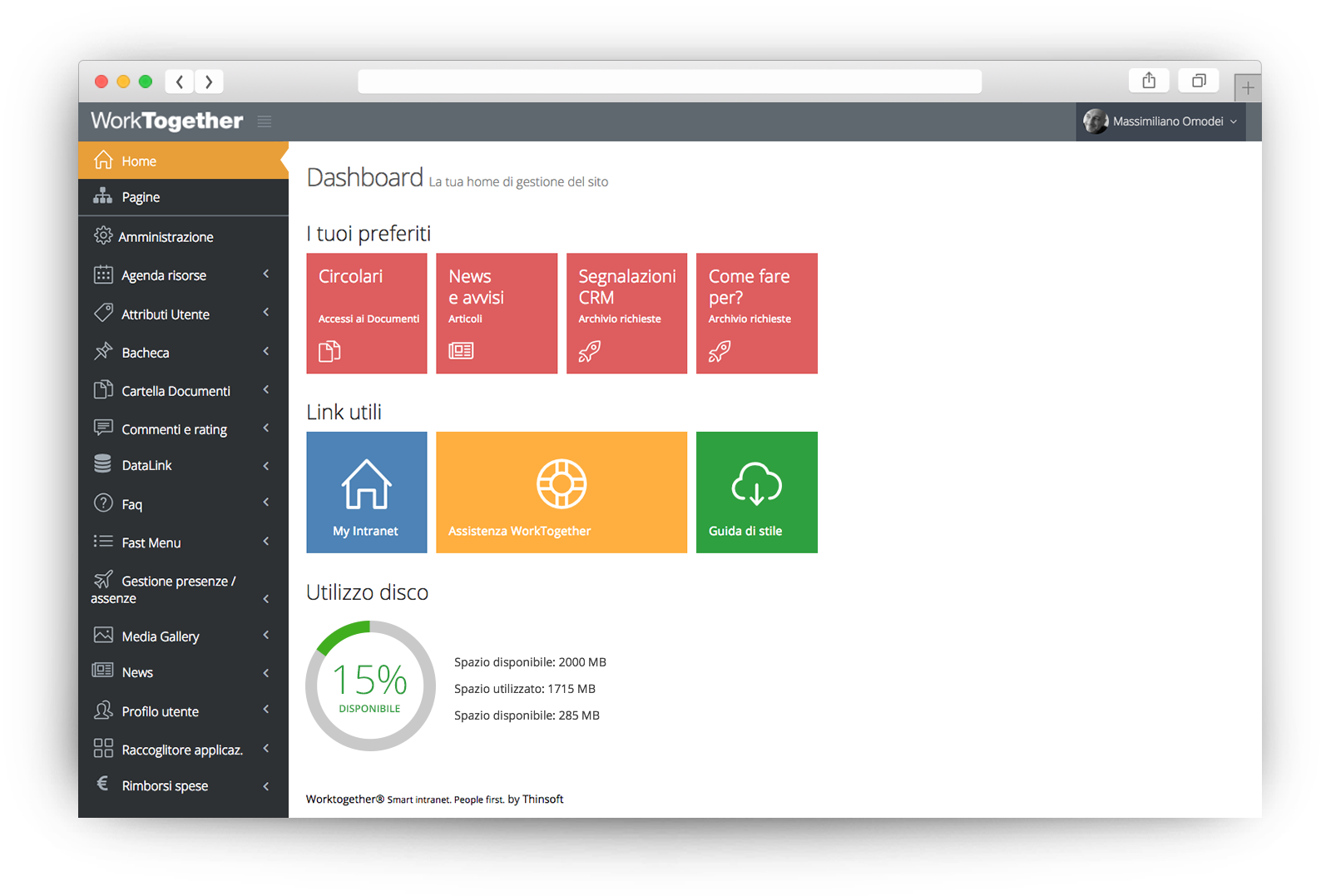1326x896 pixels.
Task: Open Guida di stile link label
Action: 745,531
